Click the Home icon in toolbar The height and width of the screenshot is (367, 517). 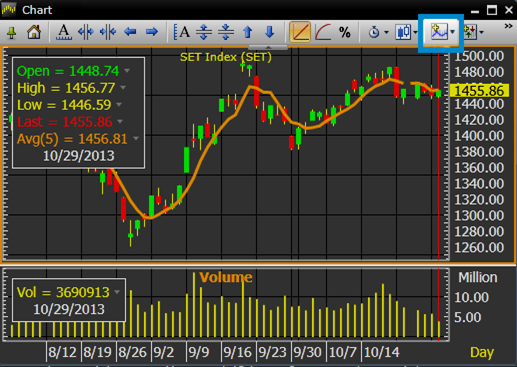pyautogui.click(x=34, y=32)
